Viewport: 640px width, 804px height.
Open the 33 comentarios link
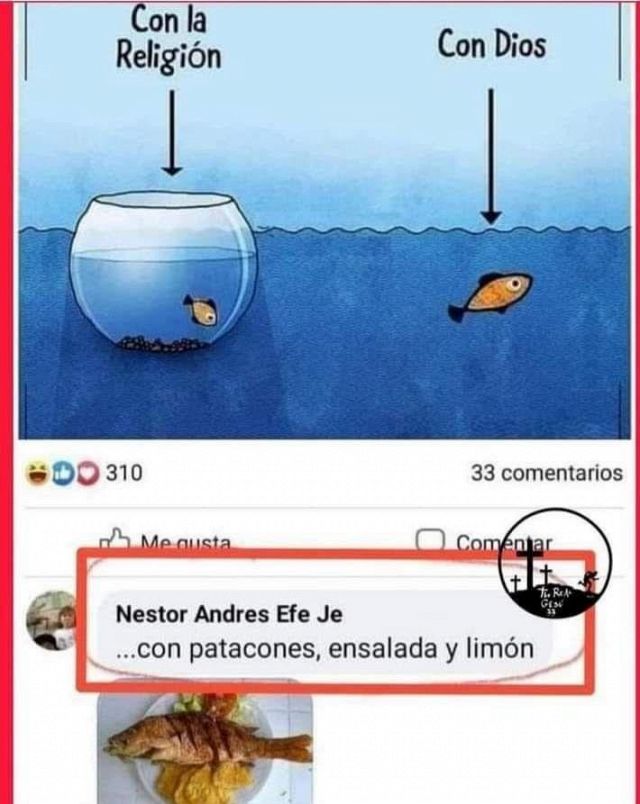[x=547, y=473]
